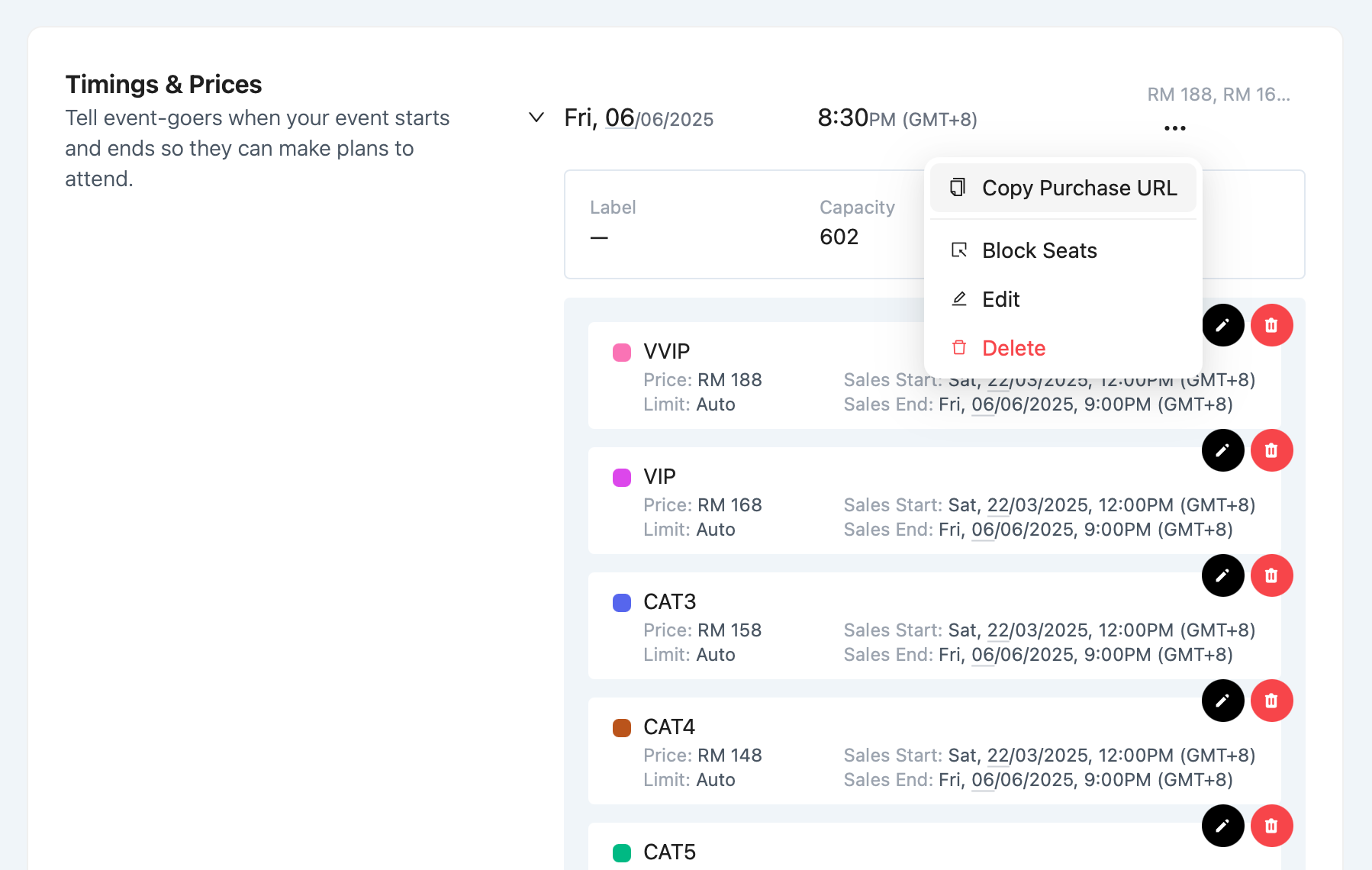
Task: Choose Delete in the timing menu
Action: (1013, 348)
